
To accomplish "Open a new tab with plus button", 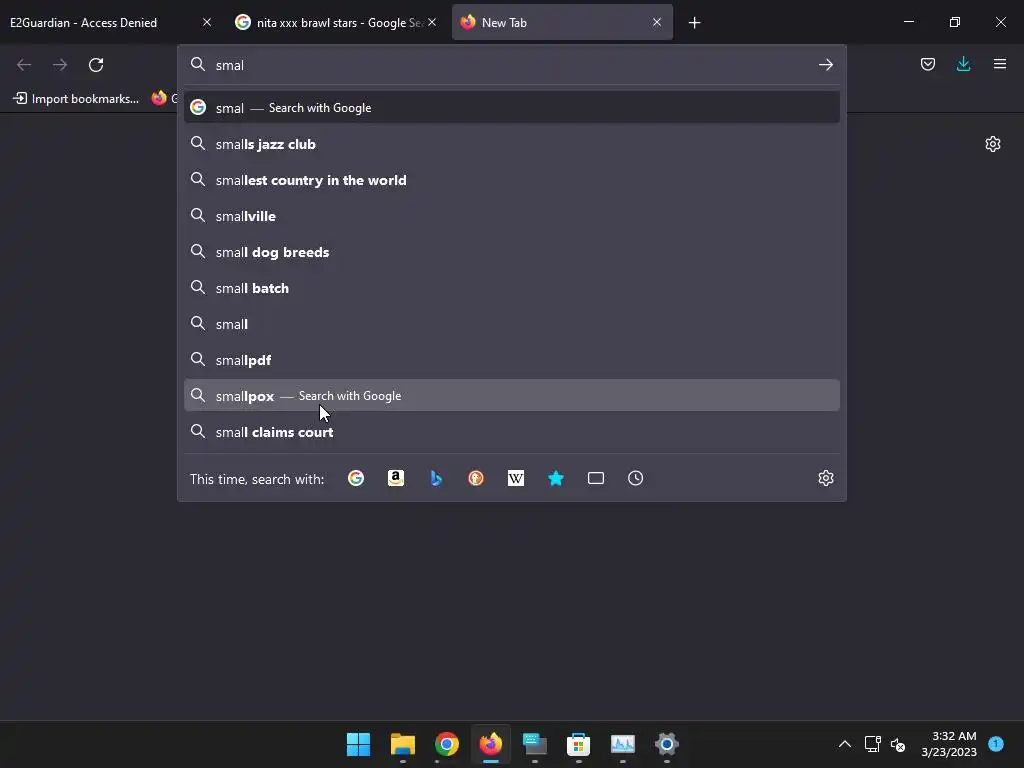I will [x=694, y=23].
